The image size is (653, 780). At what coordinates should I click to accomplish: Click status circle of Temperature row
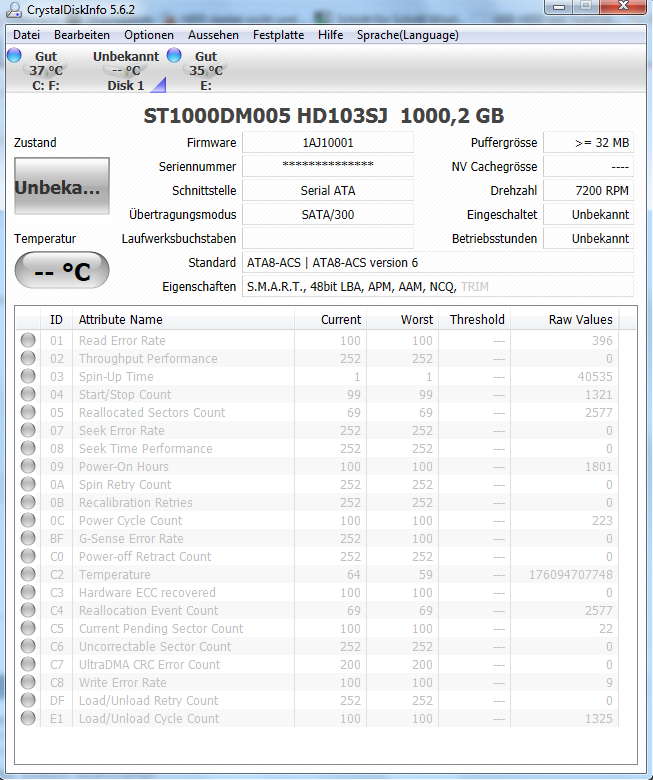pos(28,574)
